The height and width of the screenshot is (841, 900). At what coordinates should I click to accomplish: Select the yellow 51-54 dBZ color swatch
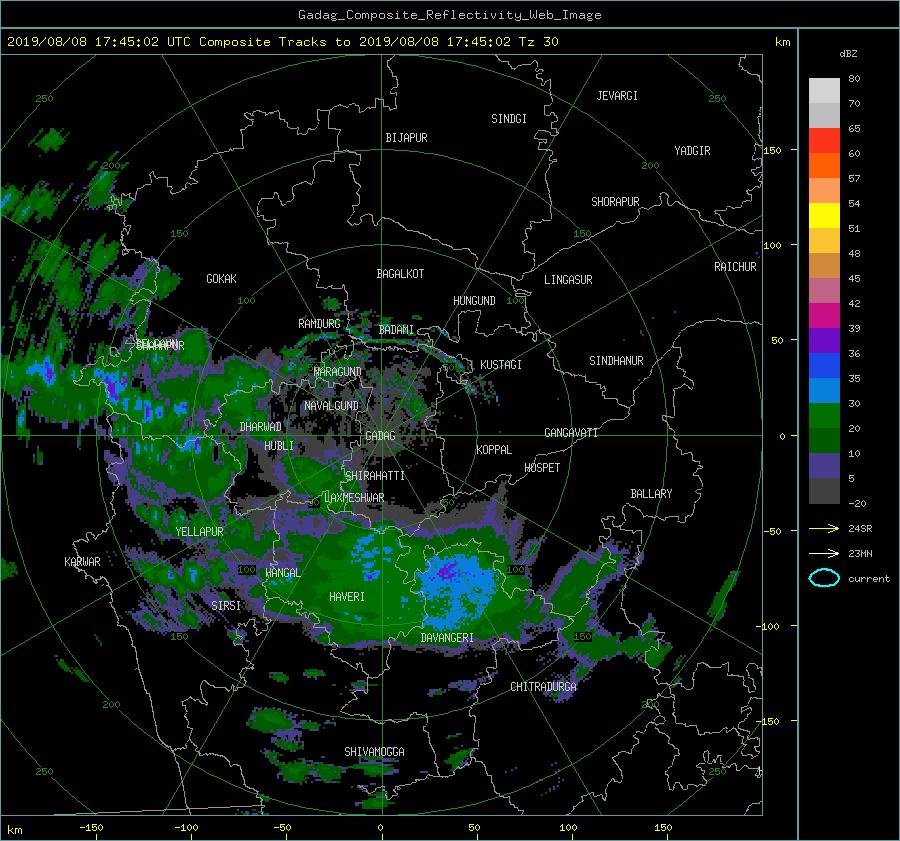[824, 216]
